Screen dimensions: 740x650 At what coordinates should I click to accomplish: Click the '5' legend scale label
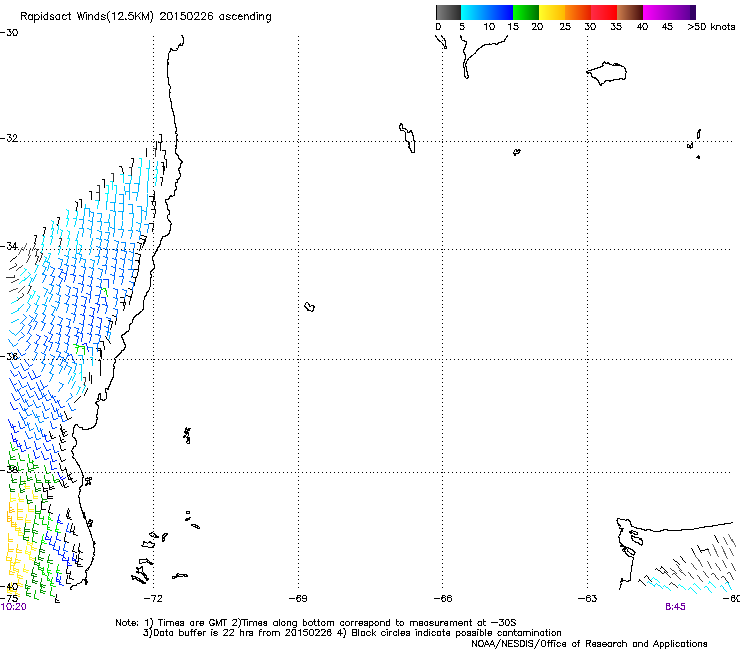point(462,27)
